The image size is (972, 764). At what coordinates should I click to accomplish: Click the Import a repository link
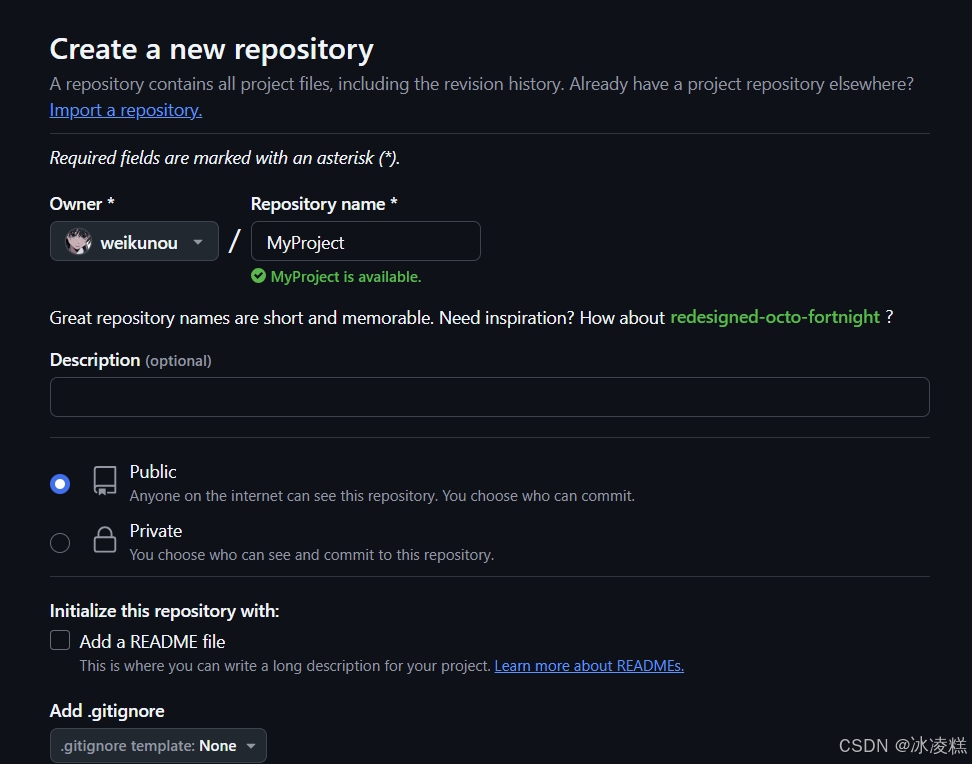coord(126,110)
